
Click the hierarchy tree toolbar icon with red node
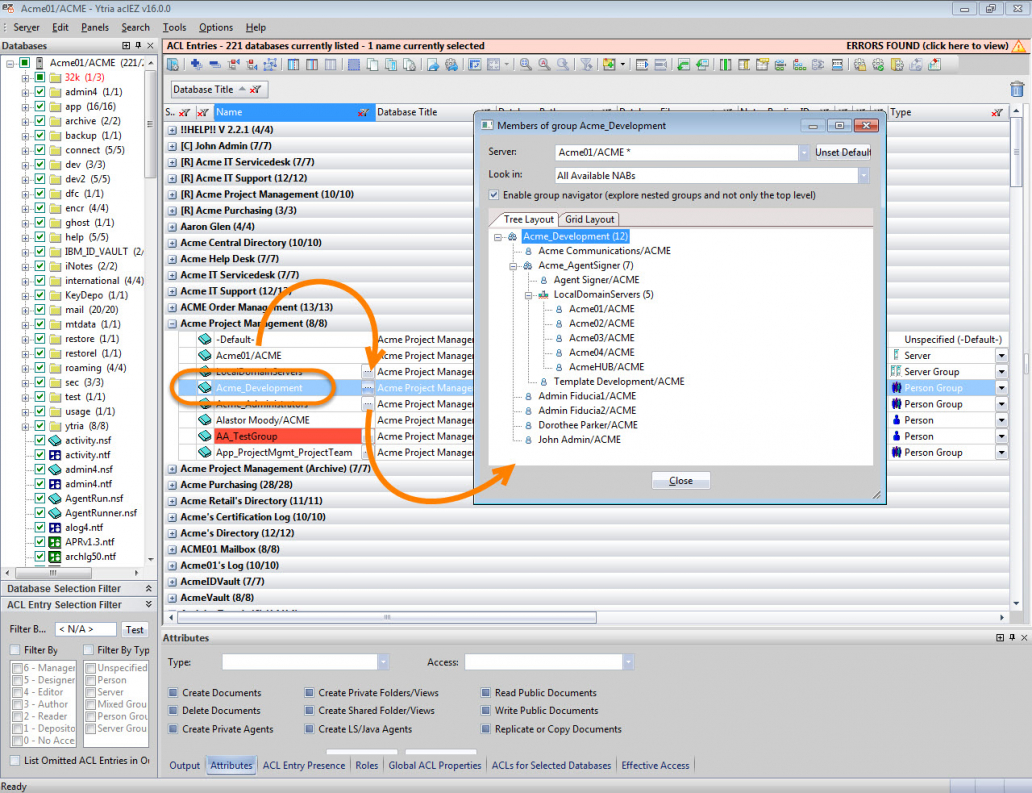pyautogui.click(x=800, y=64)
